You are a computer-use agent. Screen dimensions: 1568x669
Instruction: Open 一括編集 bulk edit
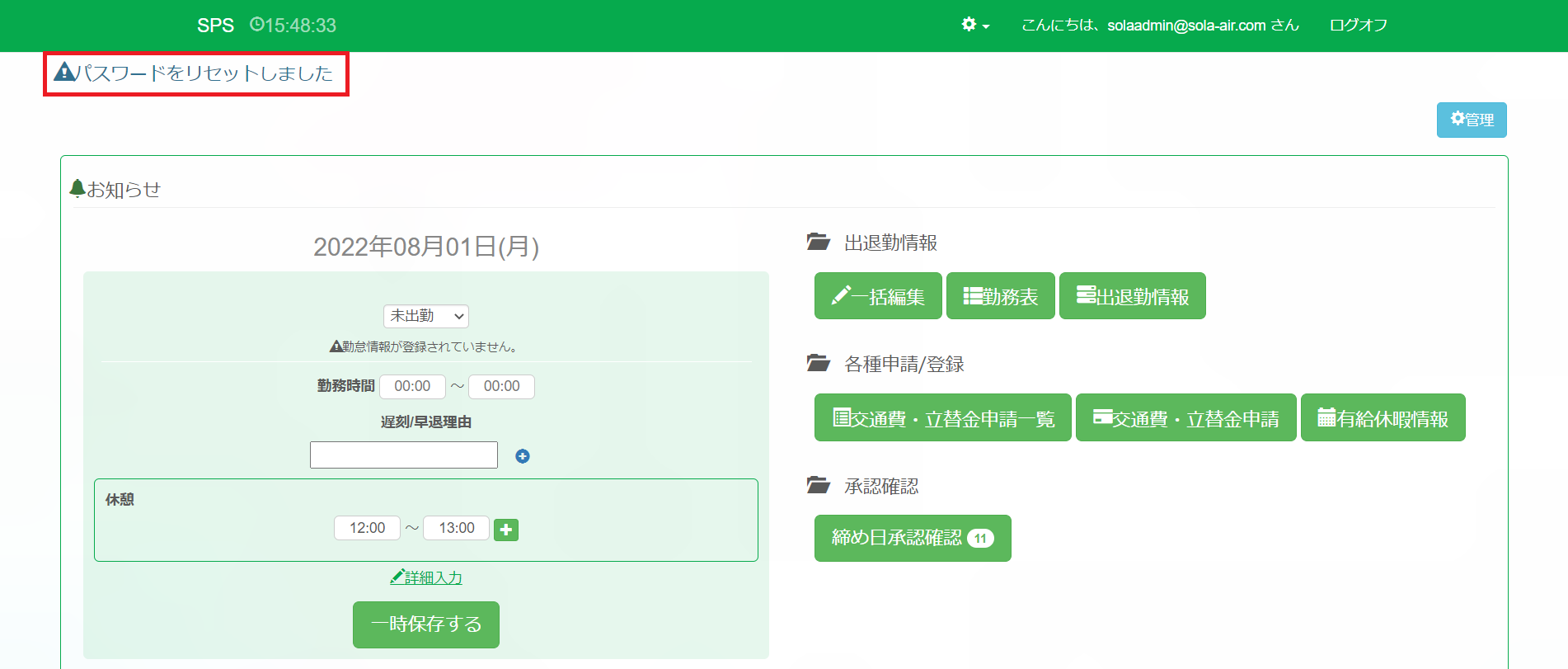click(877, 296)
